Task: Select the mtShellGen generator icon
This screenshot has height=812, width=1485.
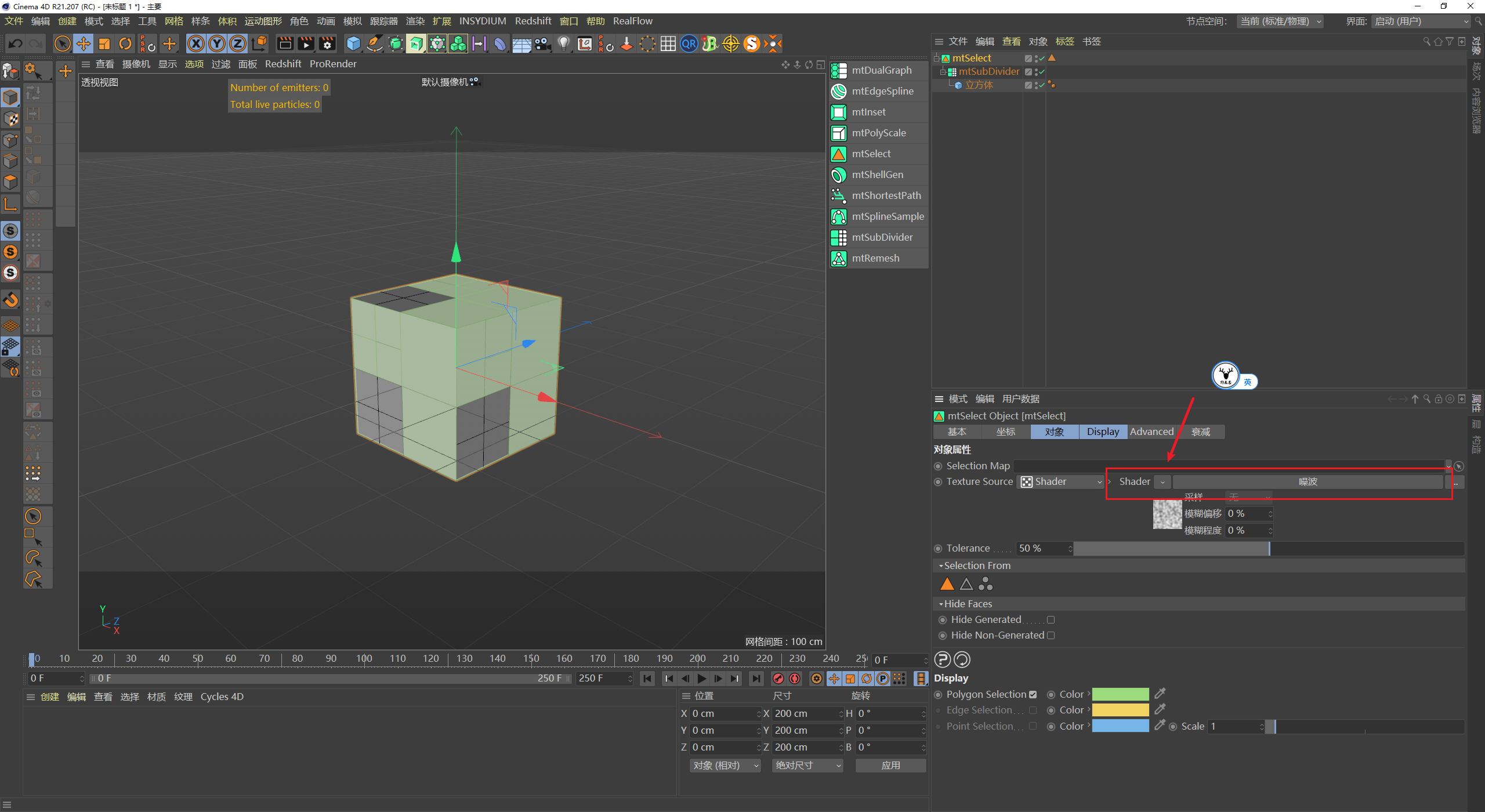Action: click(839, 175)
